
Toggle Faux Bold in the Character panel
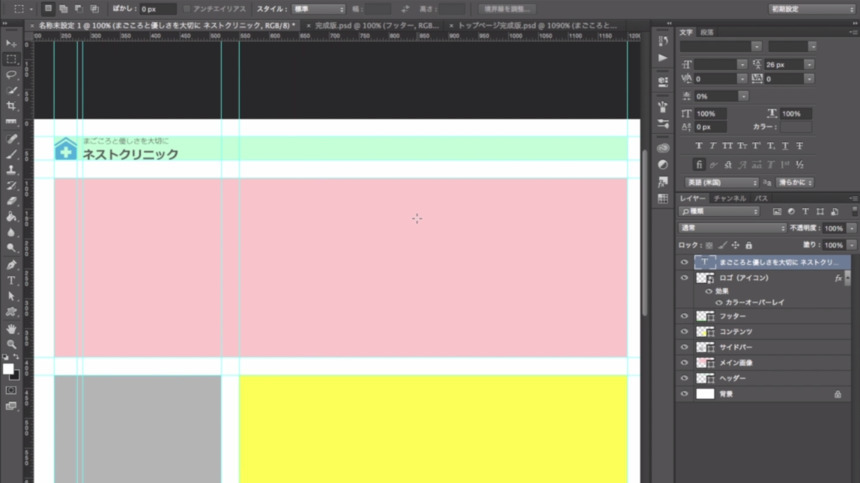pos(698,146)
